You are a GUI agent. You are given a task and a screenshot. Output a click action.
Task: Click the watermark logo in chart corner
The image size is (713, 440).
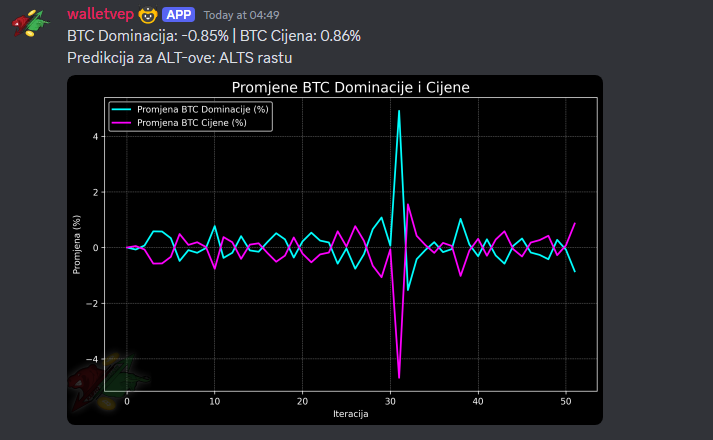100,380
